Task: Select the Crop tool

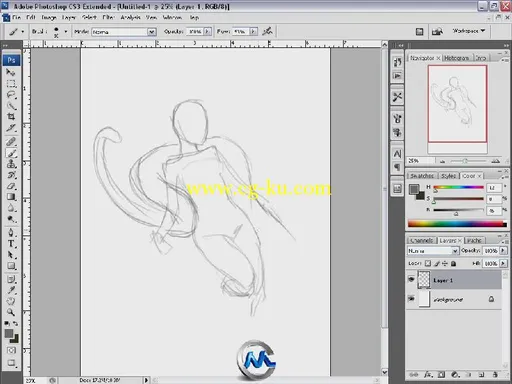Action: point(11,117)
